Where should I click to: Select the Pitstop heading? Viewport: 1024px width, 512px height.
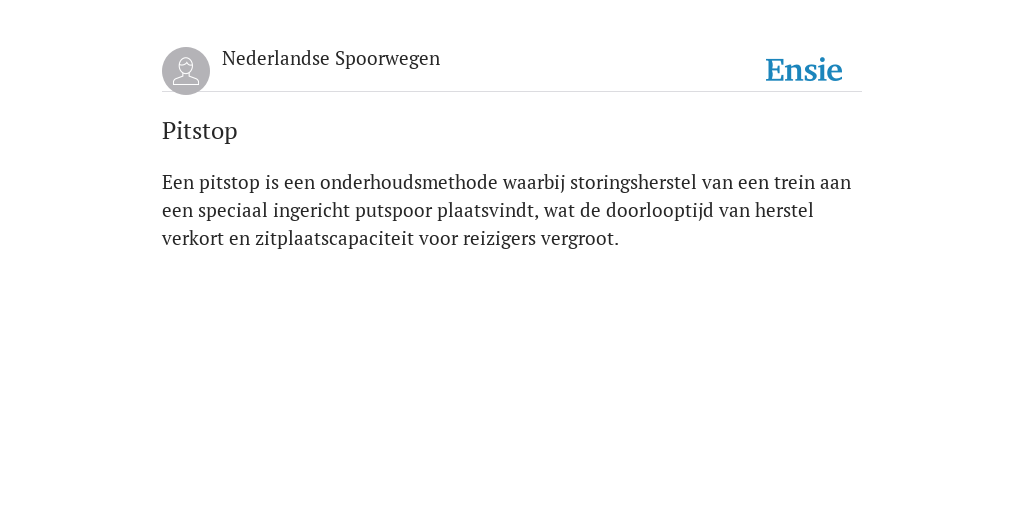pos(200,131)
